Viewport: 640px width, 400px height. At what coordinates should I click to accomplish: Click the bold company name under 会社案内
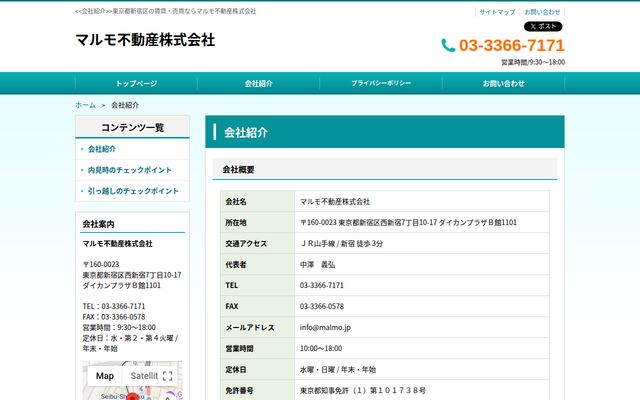click(x=118, y=244)
